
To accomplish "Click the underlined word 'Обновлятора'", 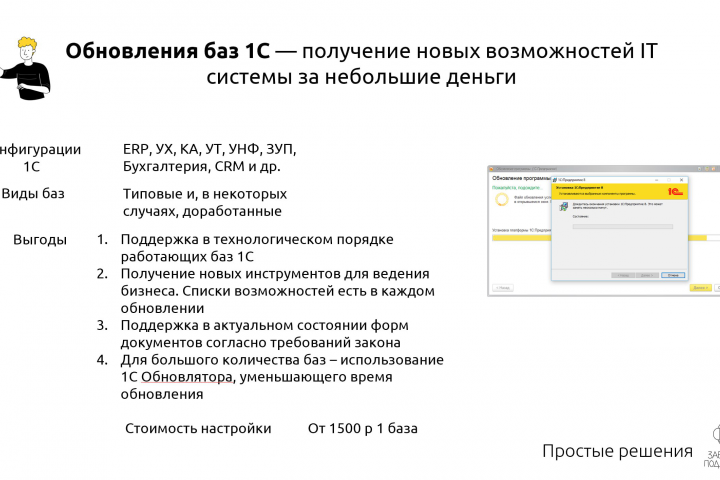I will [x=186, y=377].
